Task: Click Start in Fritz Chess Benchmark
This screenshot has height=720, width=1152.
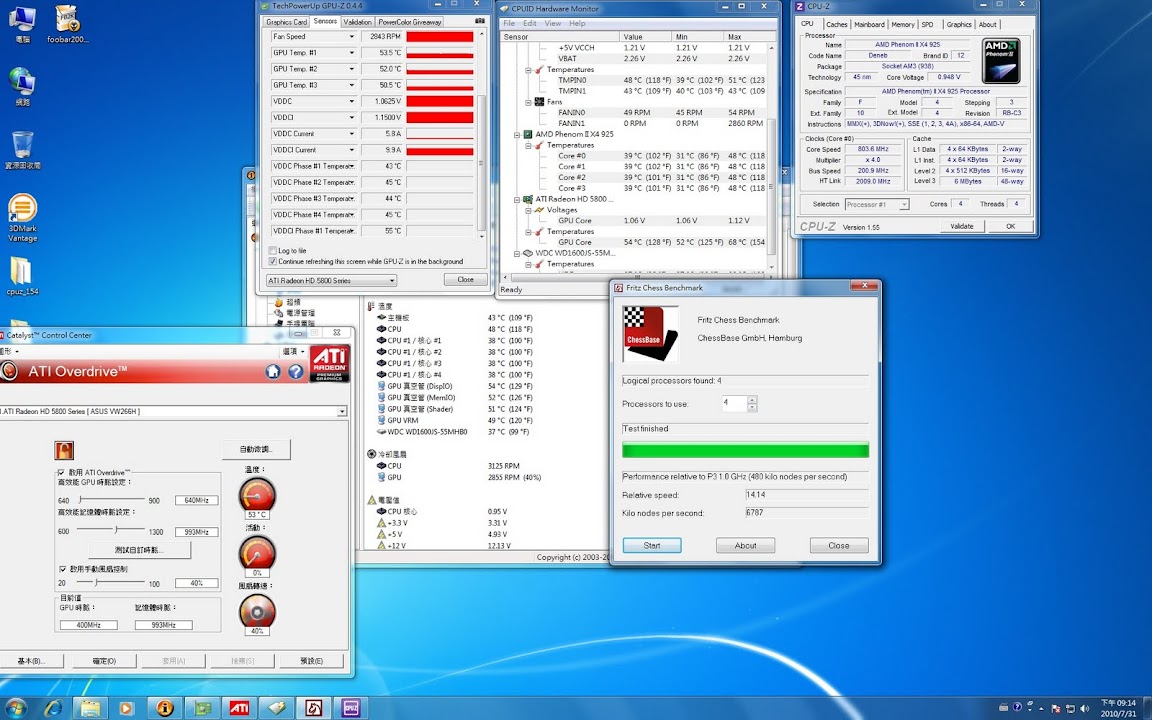Action: tap(652, 545)
